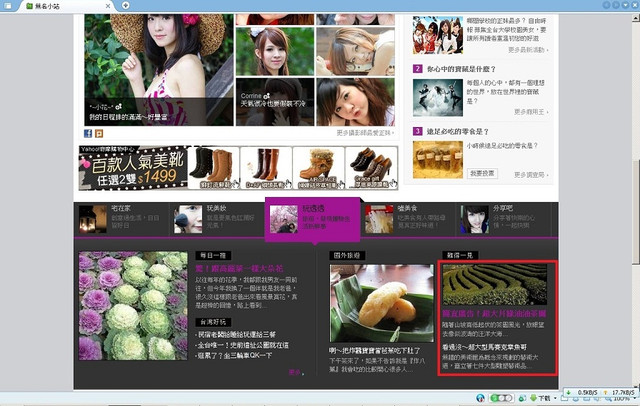Select the 嚐美食 category tab
Image resolution: width=640 pixels, height=406 pixels.
(408, 219)
